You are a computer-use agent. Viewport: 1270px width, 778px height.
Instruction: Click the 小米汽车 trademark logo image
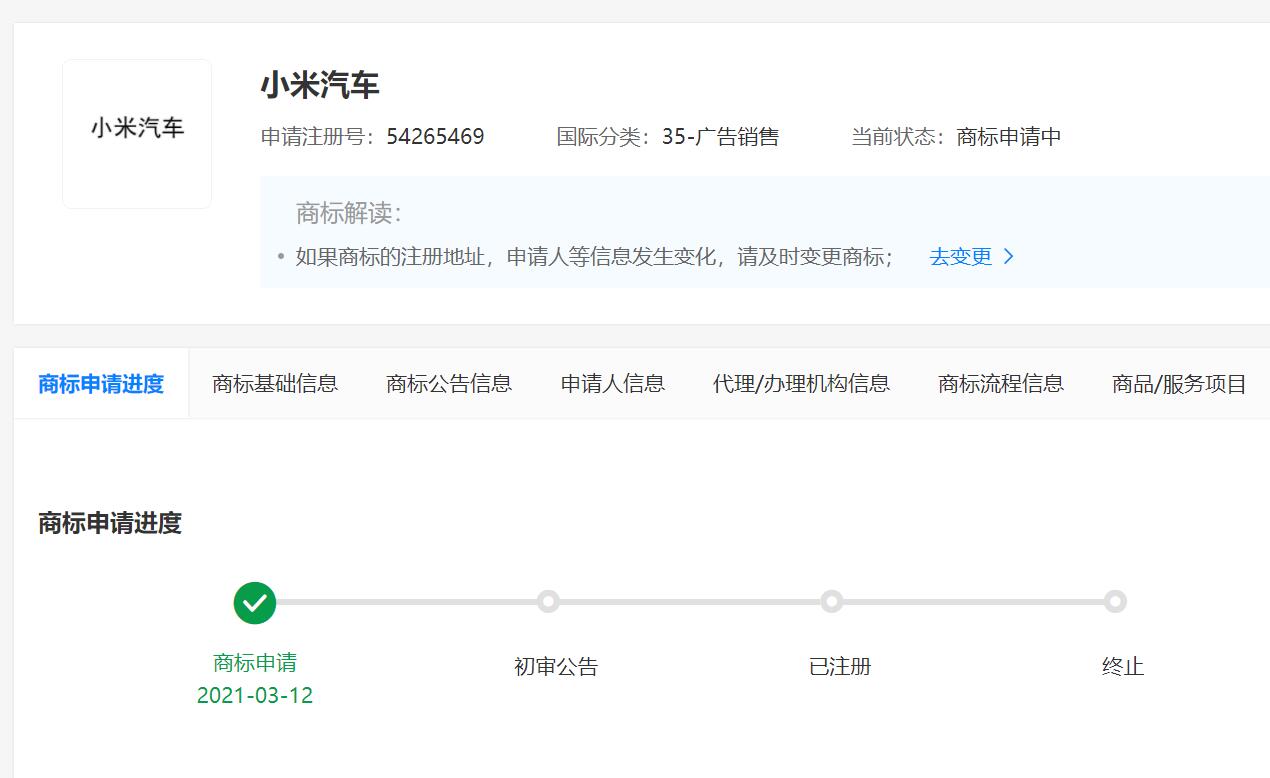coord(136,133)
